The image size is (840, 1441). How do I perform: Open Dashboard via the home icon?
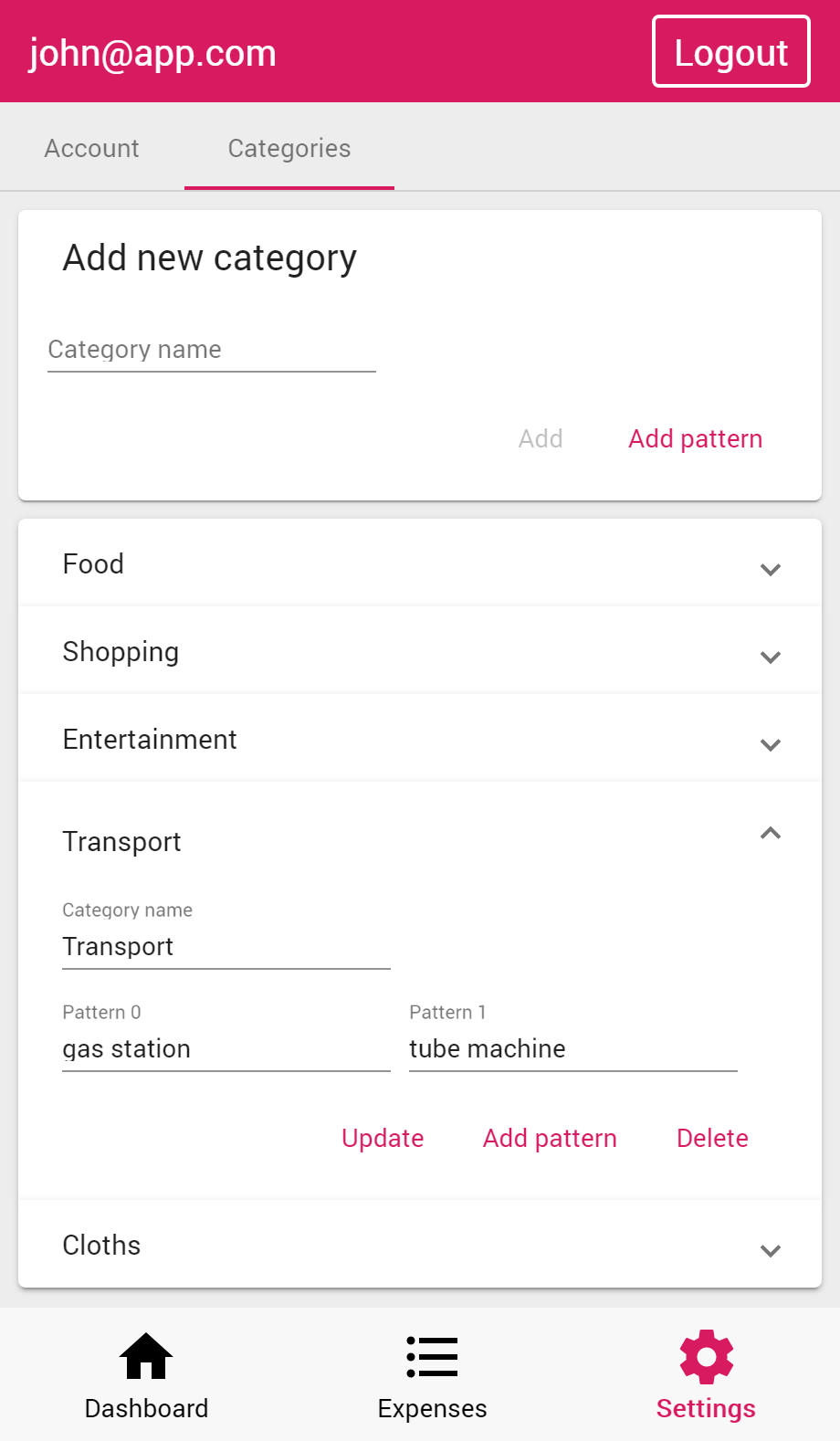click(x=146, y=1356)
